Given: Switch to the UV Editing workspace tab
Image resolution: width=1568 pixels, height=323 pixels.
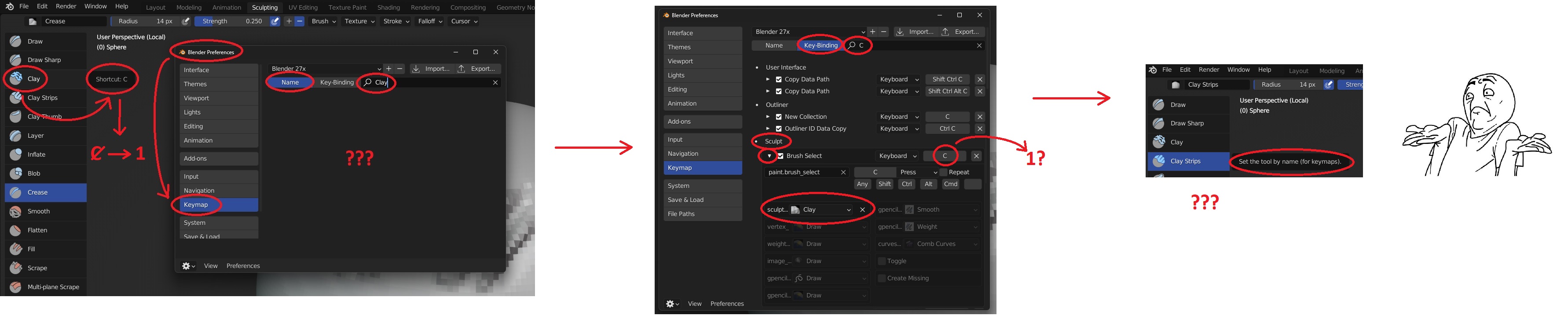Looking at the screenshot, I should point(303,7).
